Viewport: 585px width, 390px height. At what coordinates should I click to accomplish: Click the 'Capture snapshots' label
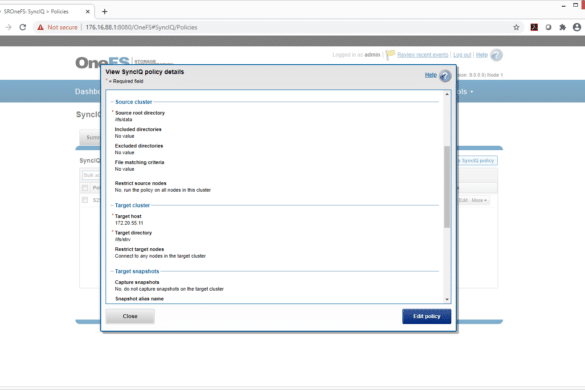[x=137, y=282]
